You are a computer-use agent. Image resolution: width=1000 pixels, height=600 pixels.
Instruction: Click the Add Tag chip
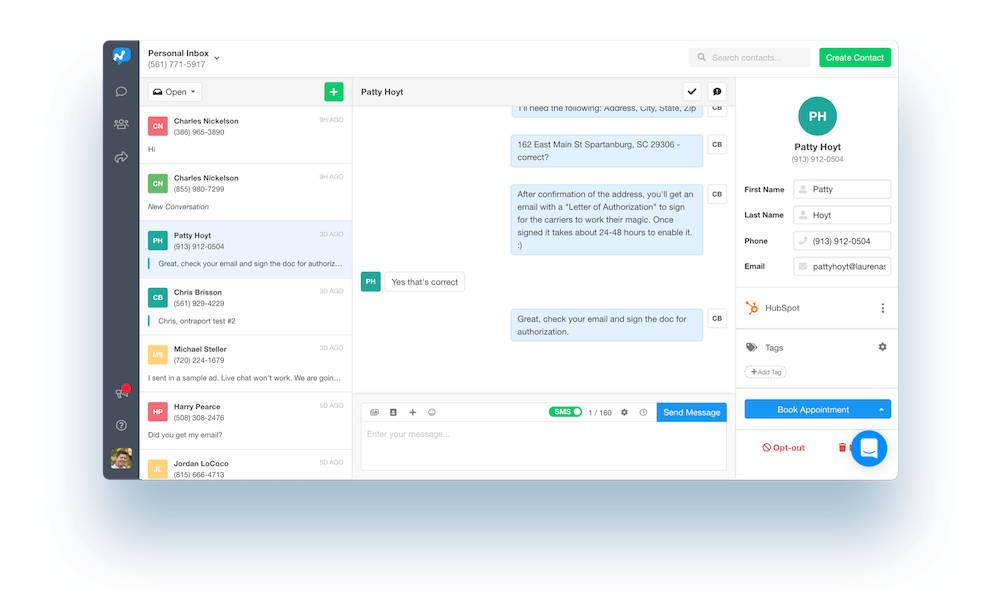coord(765,372)
